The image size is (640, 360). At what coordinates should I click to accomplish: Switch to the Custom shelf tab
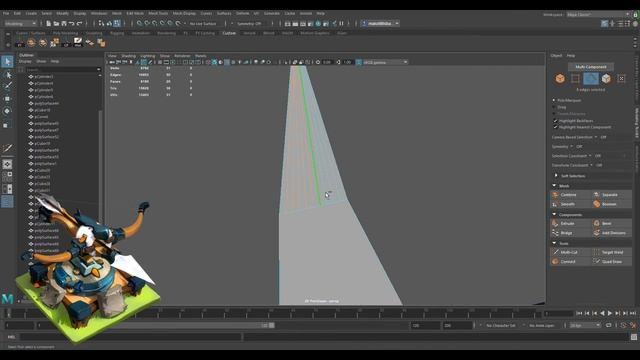[229, 33]
